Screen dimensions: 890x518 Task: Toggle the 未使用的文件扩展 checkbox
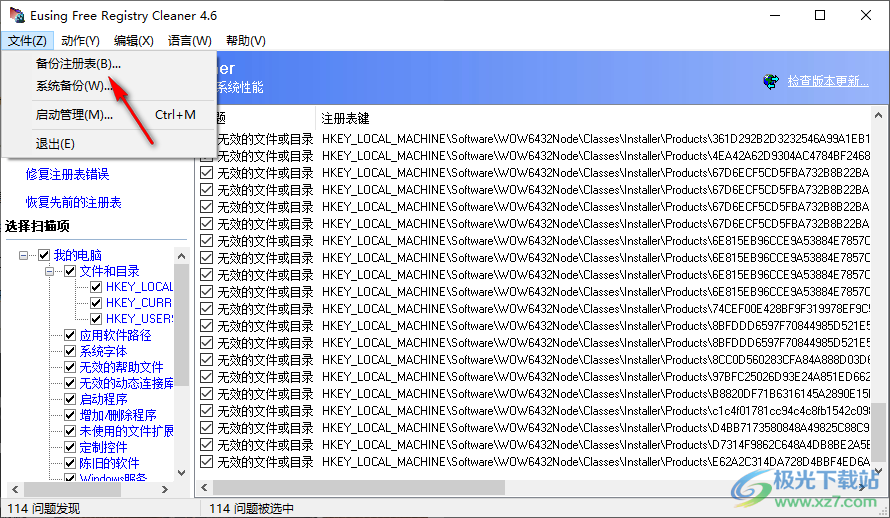70,431
